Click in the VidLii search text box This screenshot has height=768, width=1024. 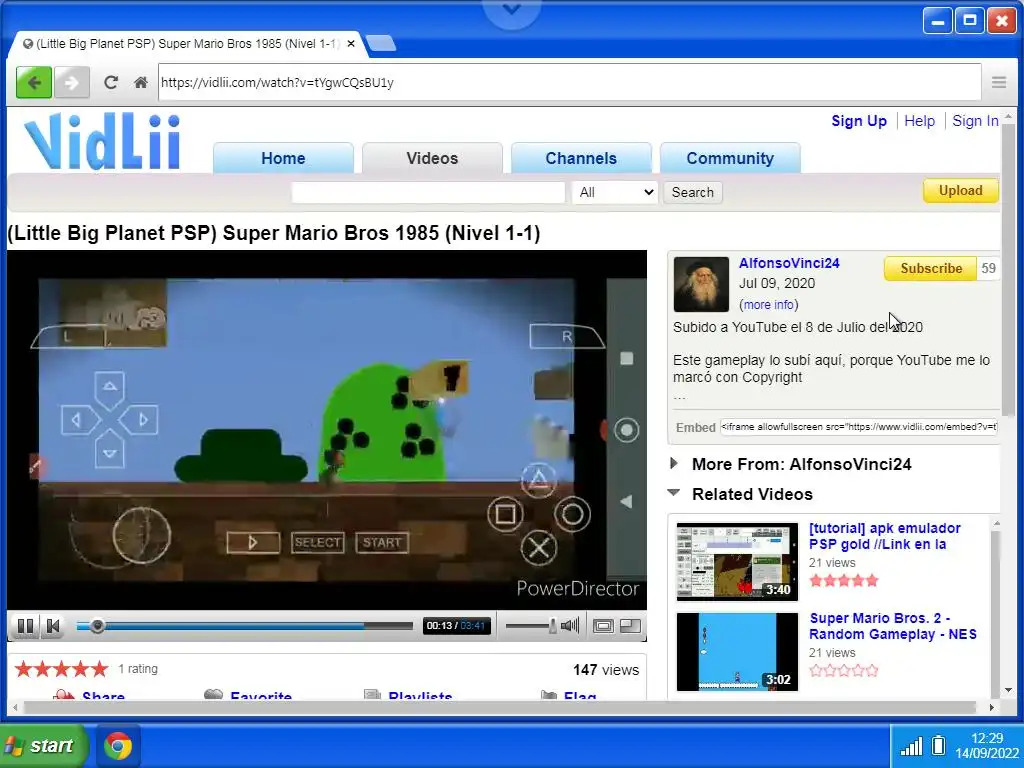click(x=428, y=192)
